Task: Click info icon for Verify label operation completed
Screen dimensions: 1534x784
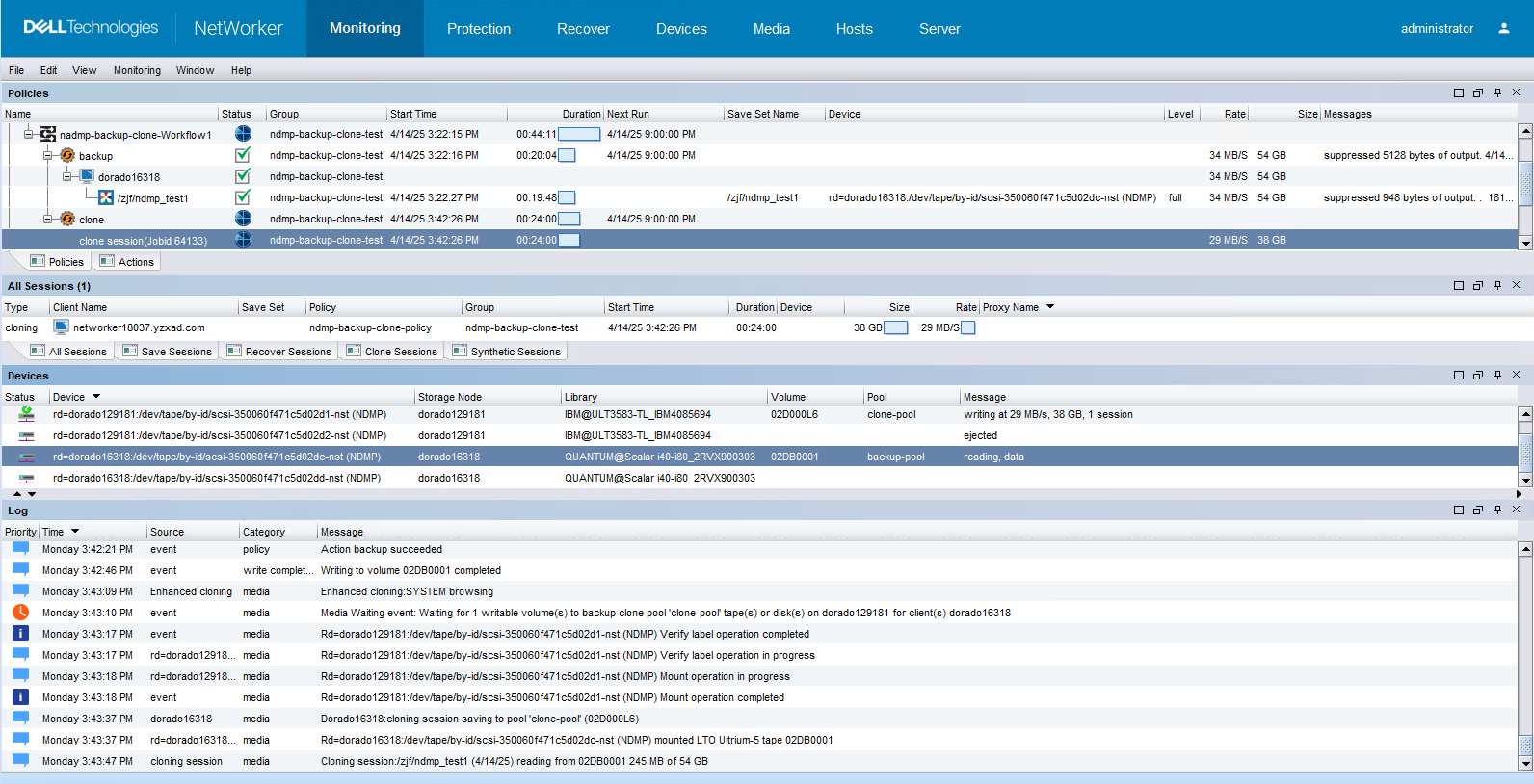Action: [x=20, y=633]
